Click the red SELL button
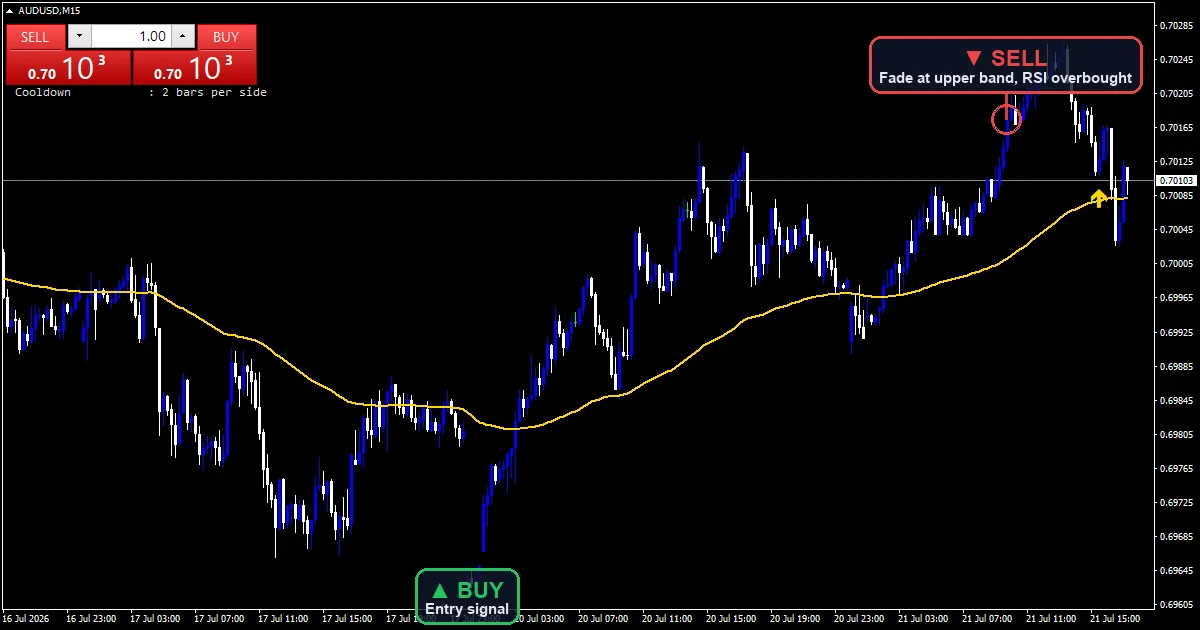This screenshot has height=630, width=1200. (35, 37)
